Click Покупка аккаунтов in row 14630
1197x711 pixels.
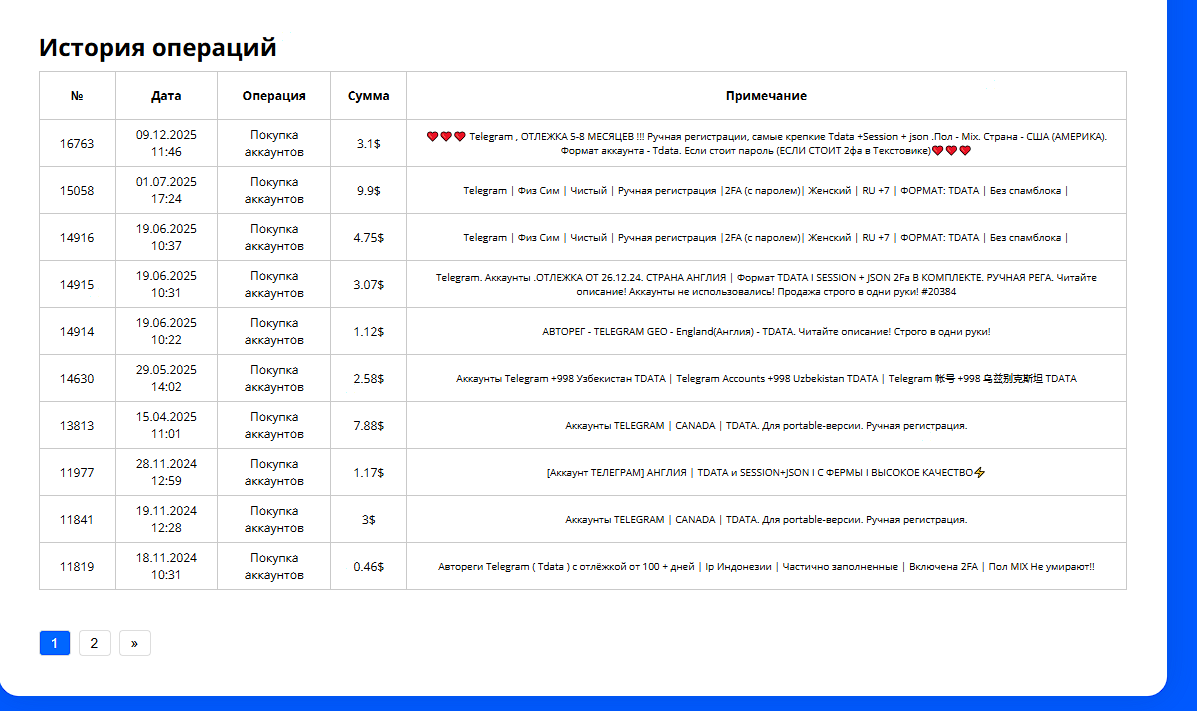pos(274,378)
